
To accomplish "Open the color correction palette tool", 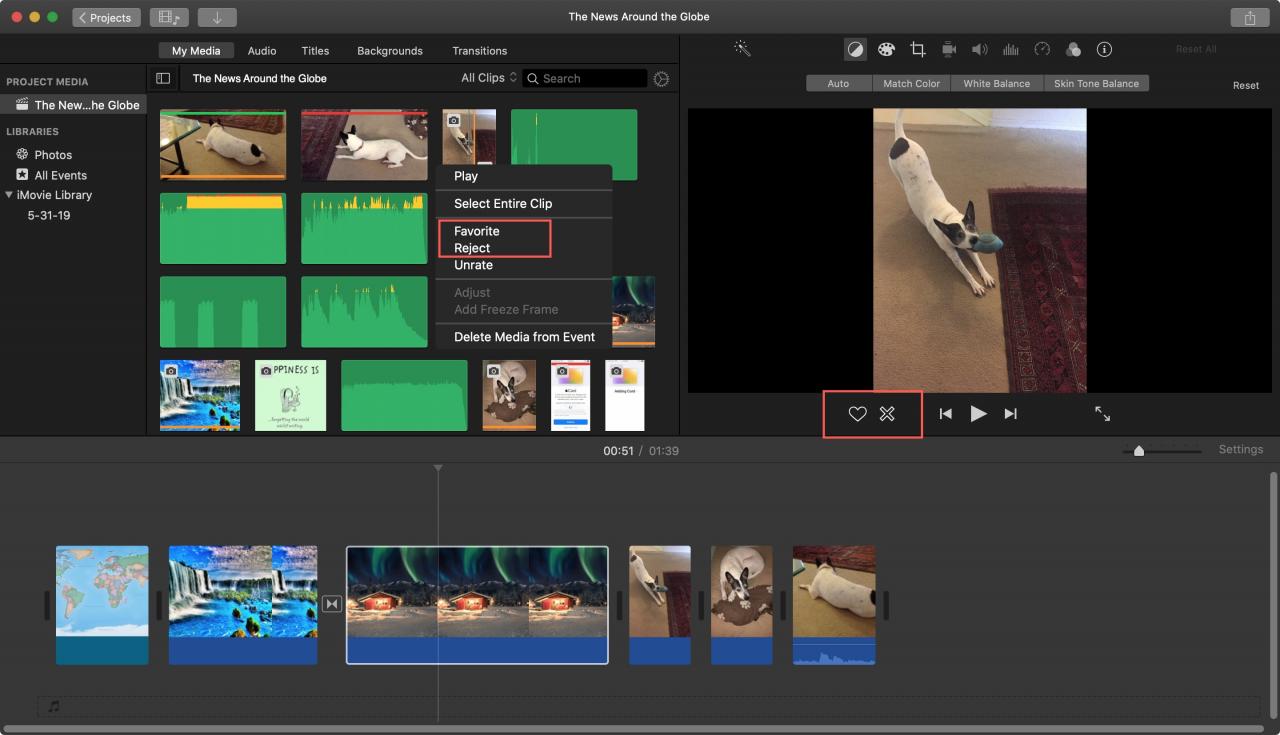I will point(886,49).
